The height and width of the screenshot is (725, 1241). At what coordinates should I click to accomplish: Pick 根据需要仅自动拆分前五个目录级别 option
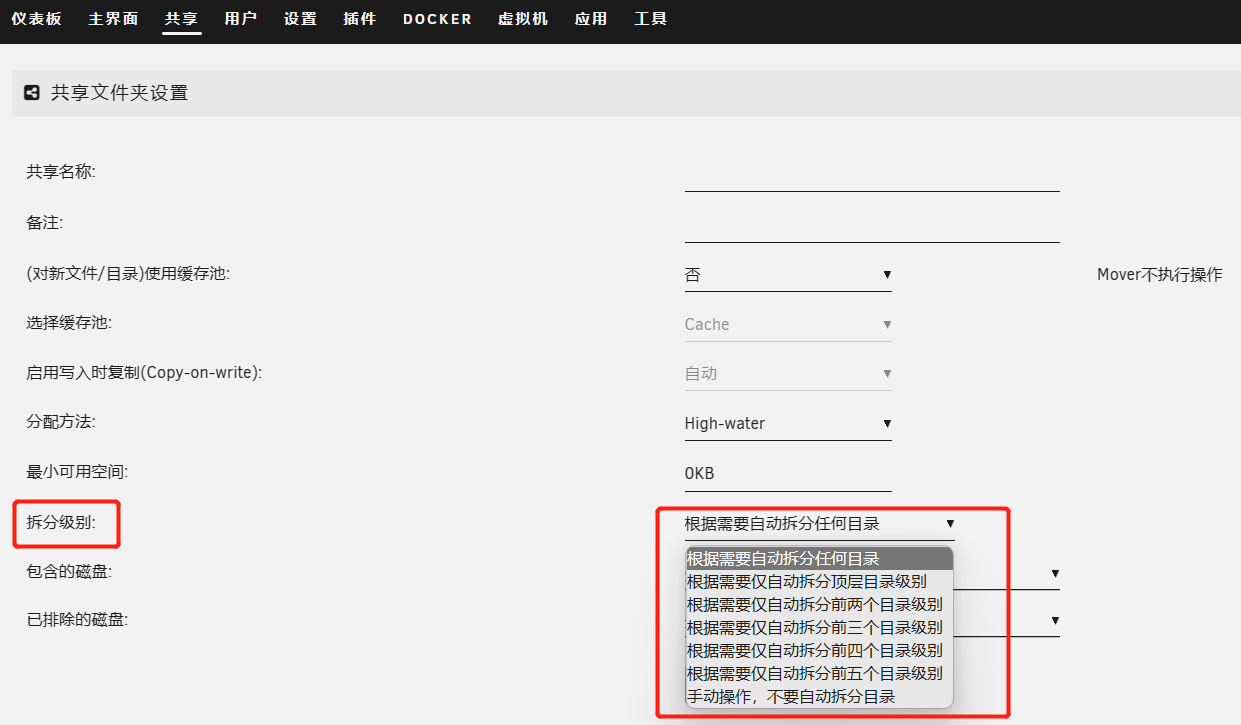click(814, 673)
